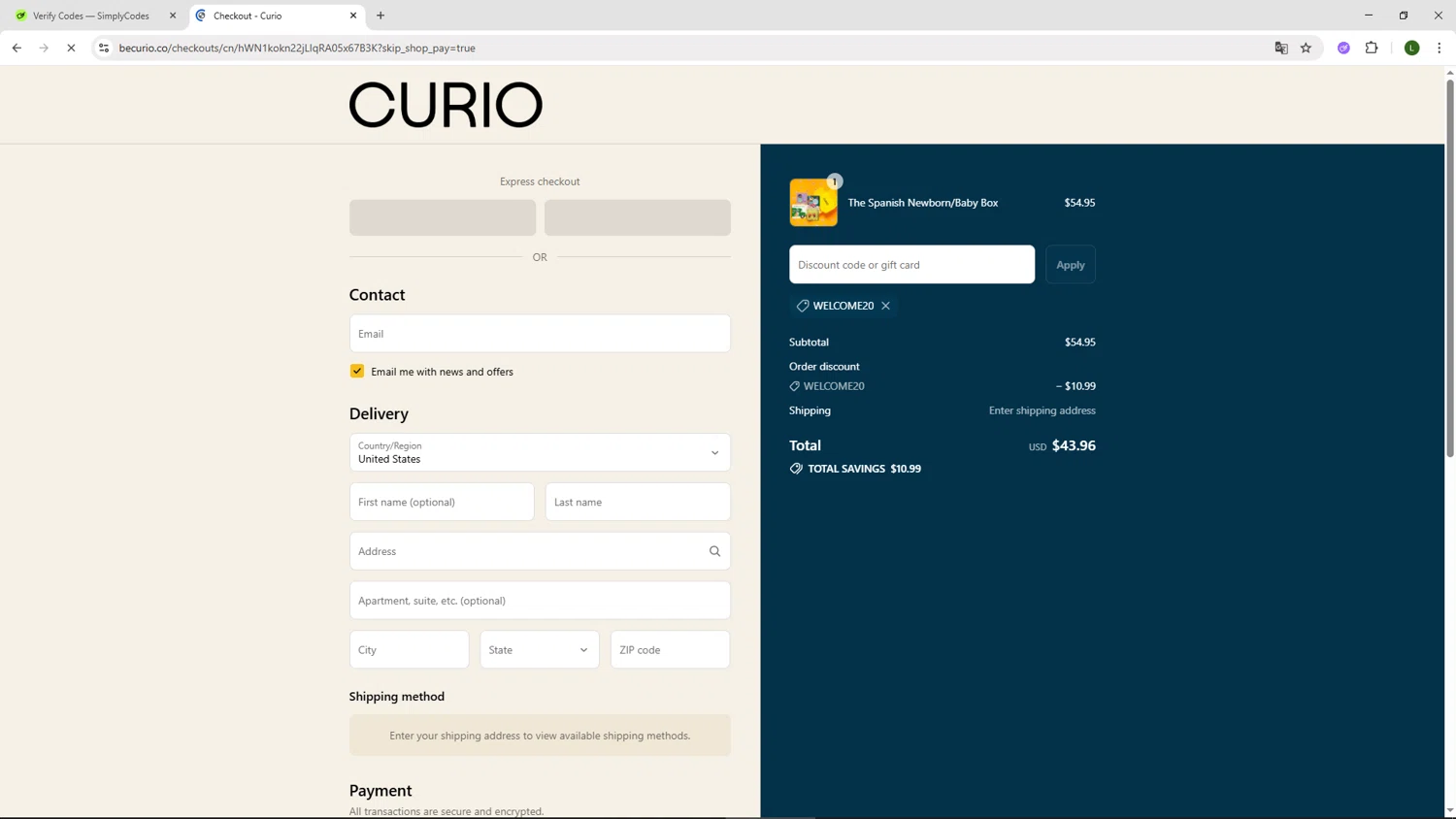The height and width of the screenshot is (819, 1456).
Task: Click the translate page icon
Action: (1281, 48)
